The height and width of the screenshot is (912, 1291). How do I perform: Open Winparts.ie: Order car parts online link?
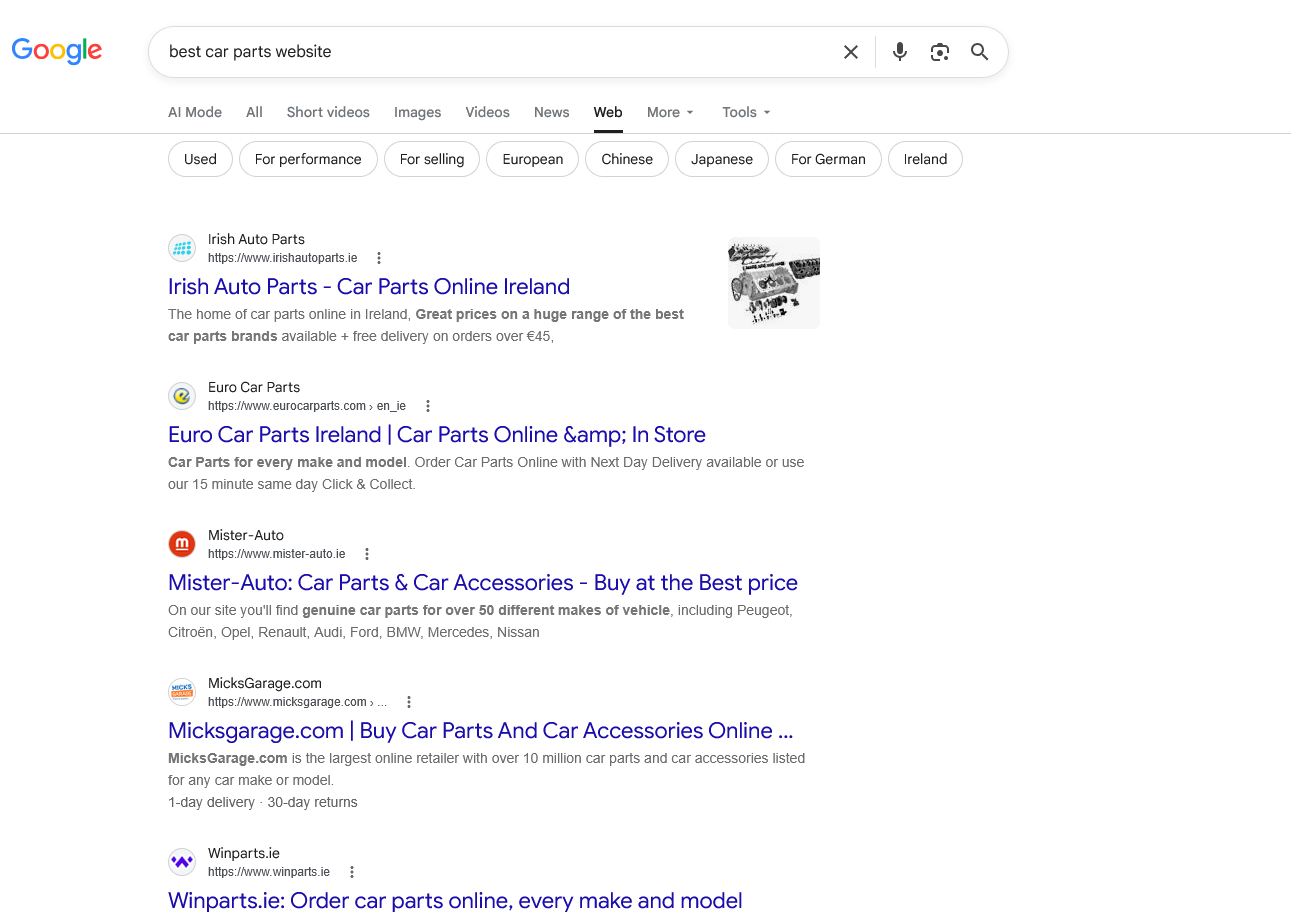[455, 900]
